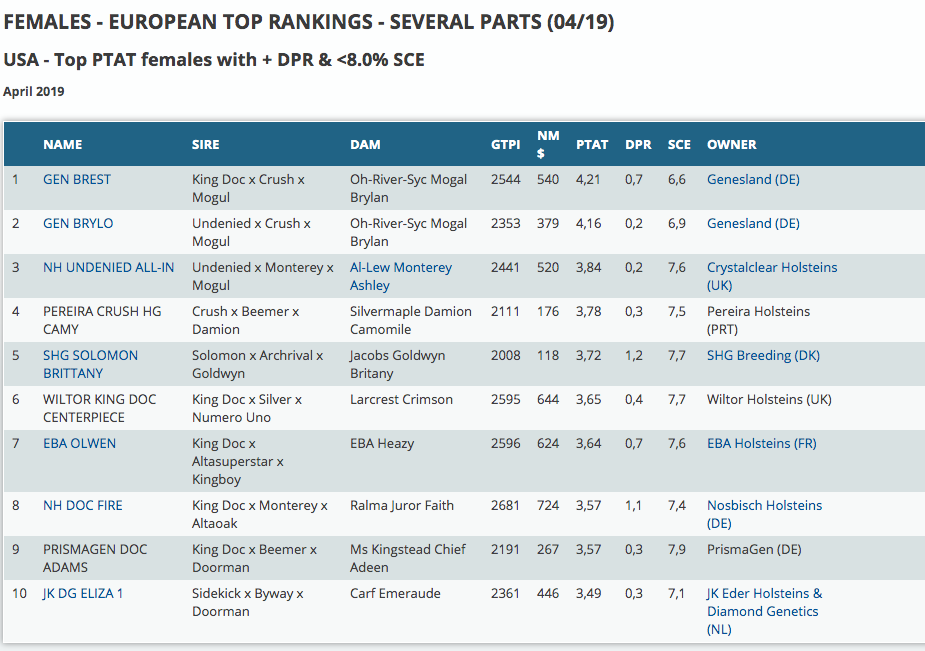Viewport: 925px width, 651px height.
Task: Open dam link Al-Lew Monterey Ashley
Action: [x=400, y=276]
